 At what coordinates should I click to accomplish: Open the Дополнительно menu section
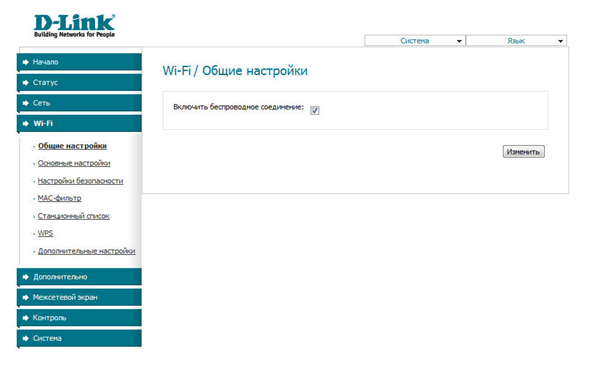coord(79,277)
